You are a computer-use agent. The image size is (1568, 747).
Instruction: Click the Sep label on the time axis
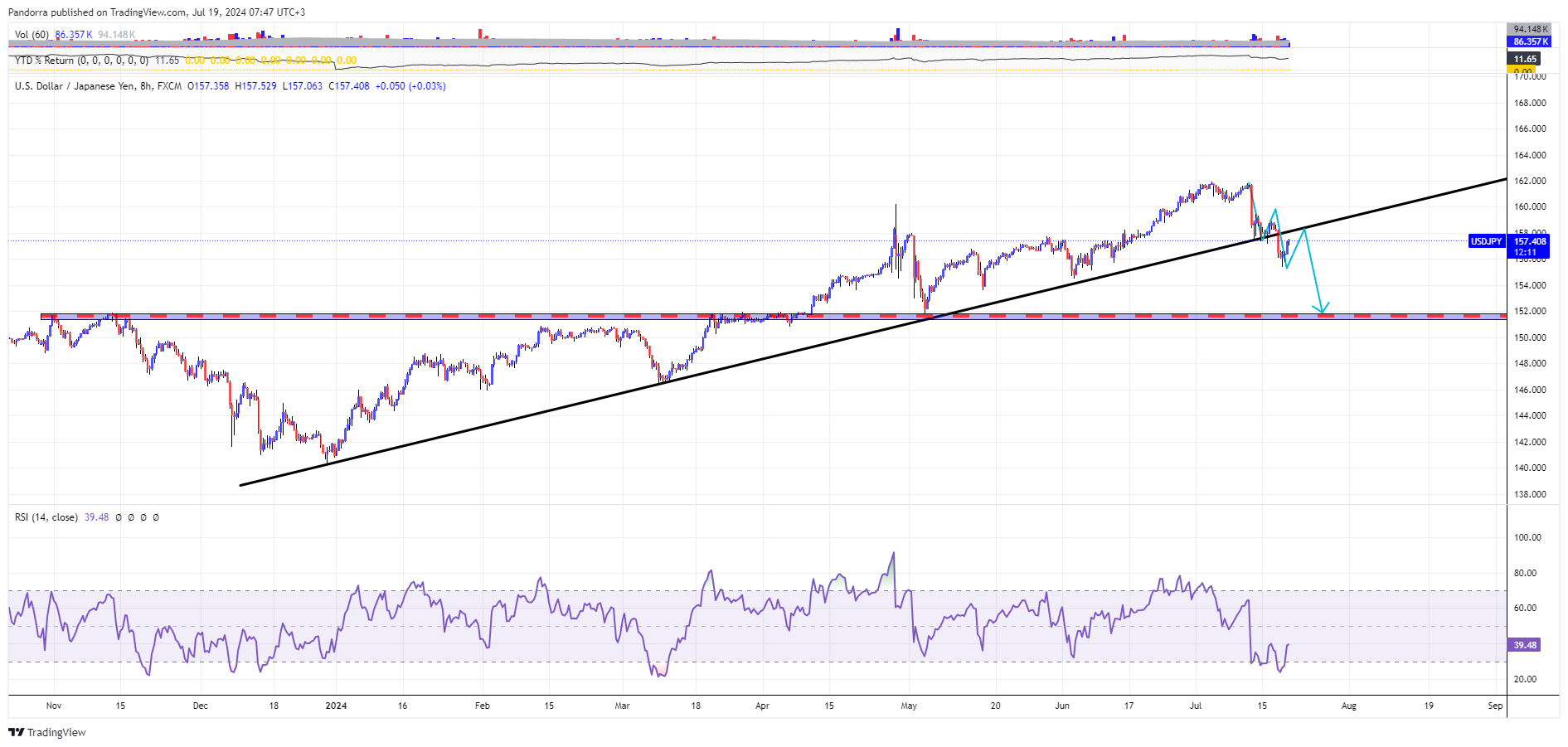1495,706
